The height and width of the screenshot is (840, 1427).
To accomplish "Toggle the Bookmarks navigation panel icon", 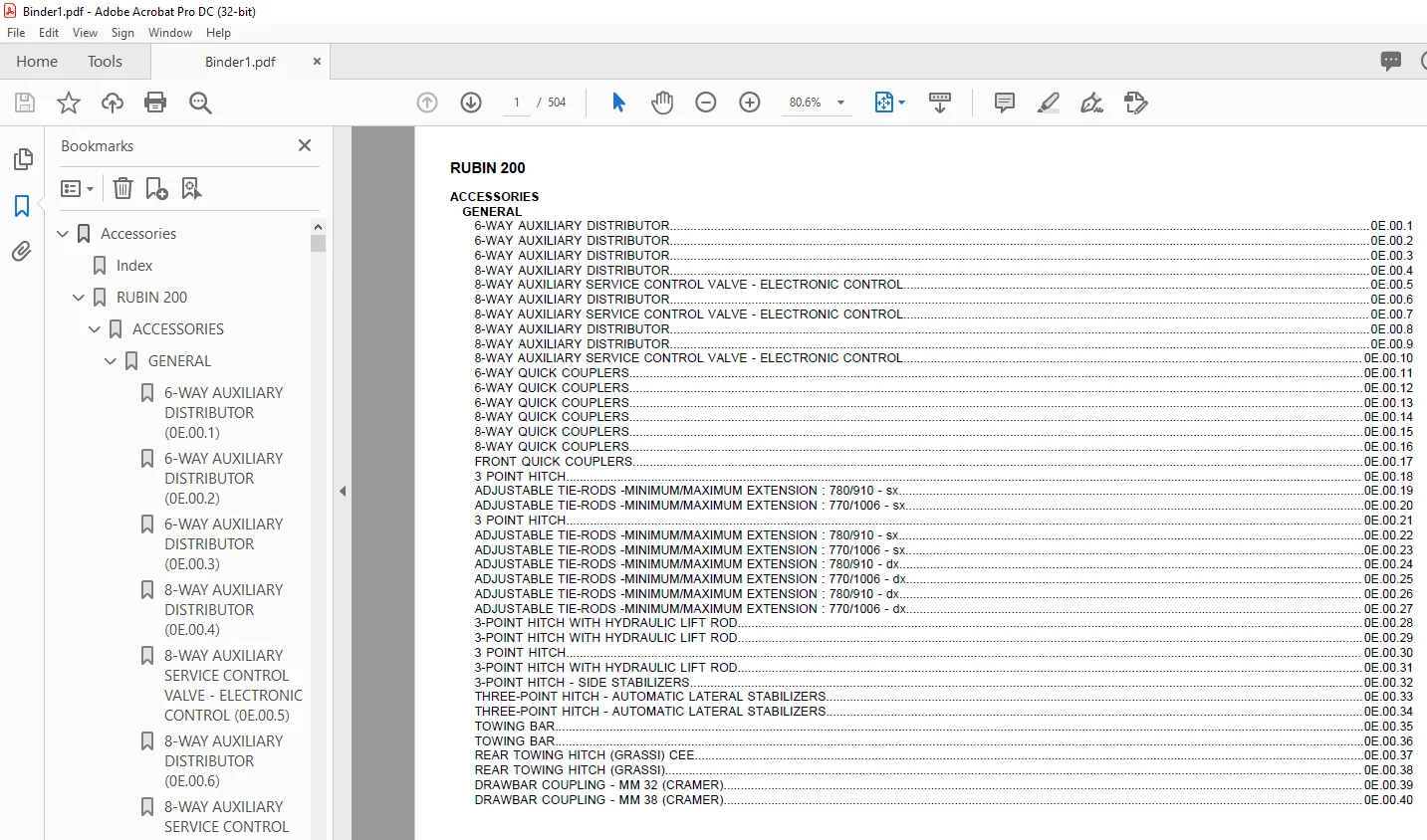I will pos(22,206).
